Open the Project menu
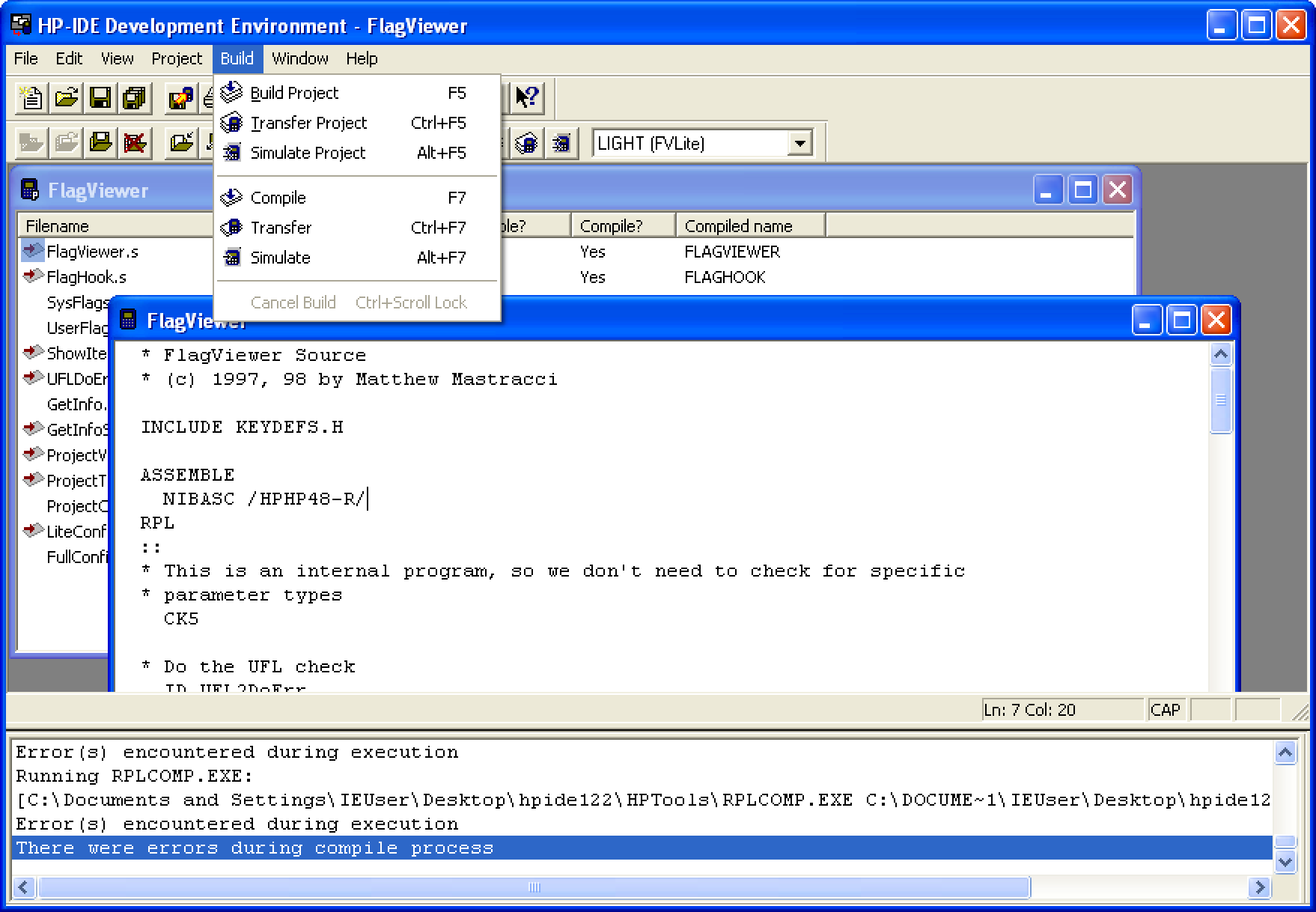Image resolution: width=1316 pixels, height=912 pixels. (177, 58)
